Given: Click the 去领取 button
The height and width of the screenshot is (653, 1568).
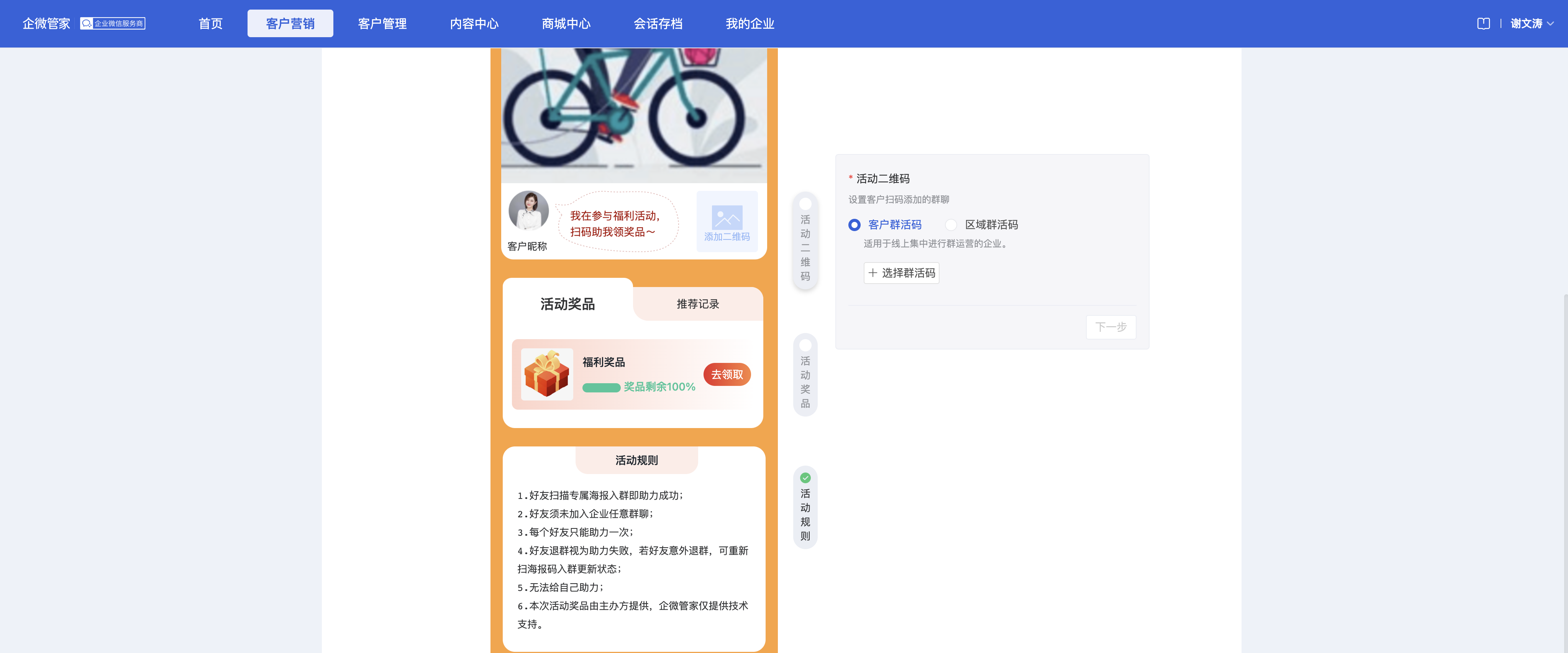Looking at the screenshot, I should pyautogui.click(x=727, y=375).
